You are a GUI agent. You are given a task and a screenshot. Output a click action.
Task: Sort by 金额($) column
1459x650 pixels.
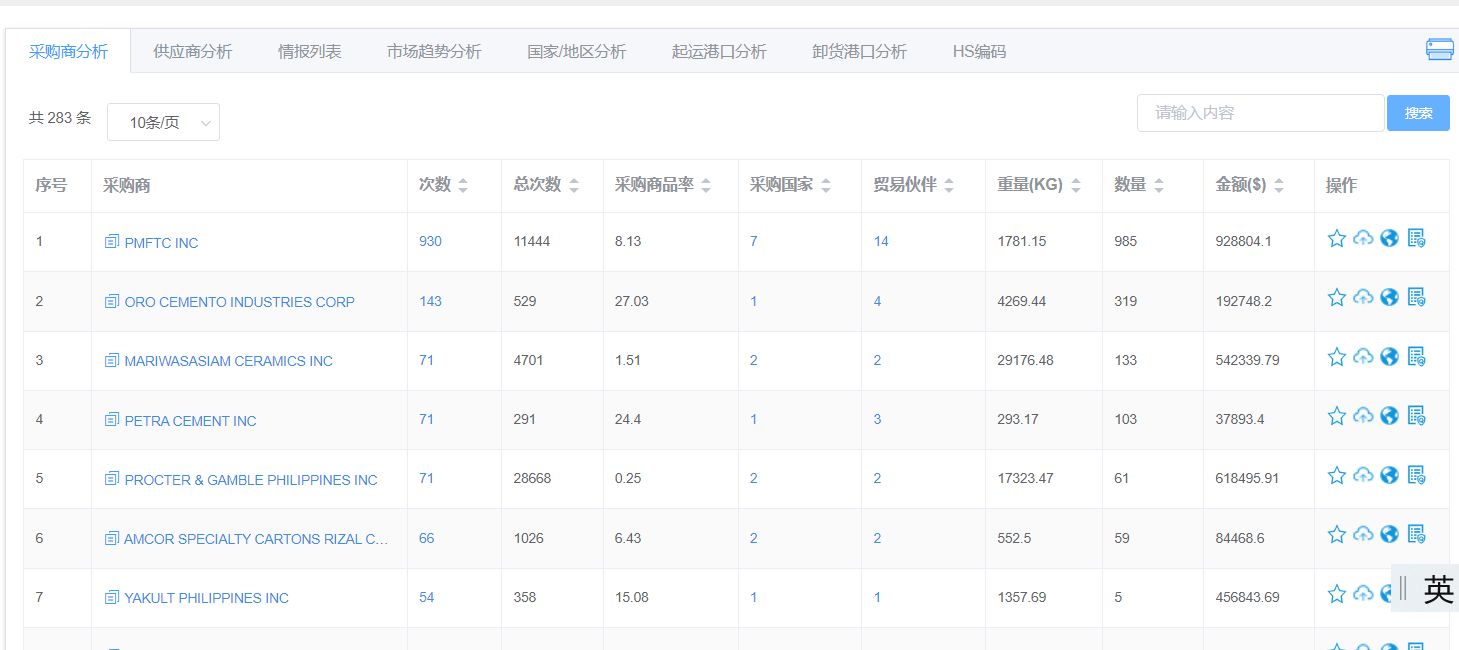click(x=1279, y=186)
